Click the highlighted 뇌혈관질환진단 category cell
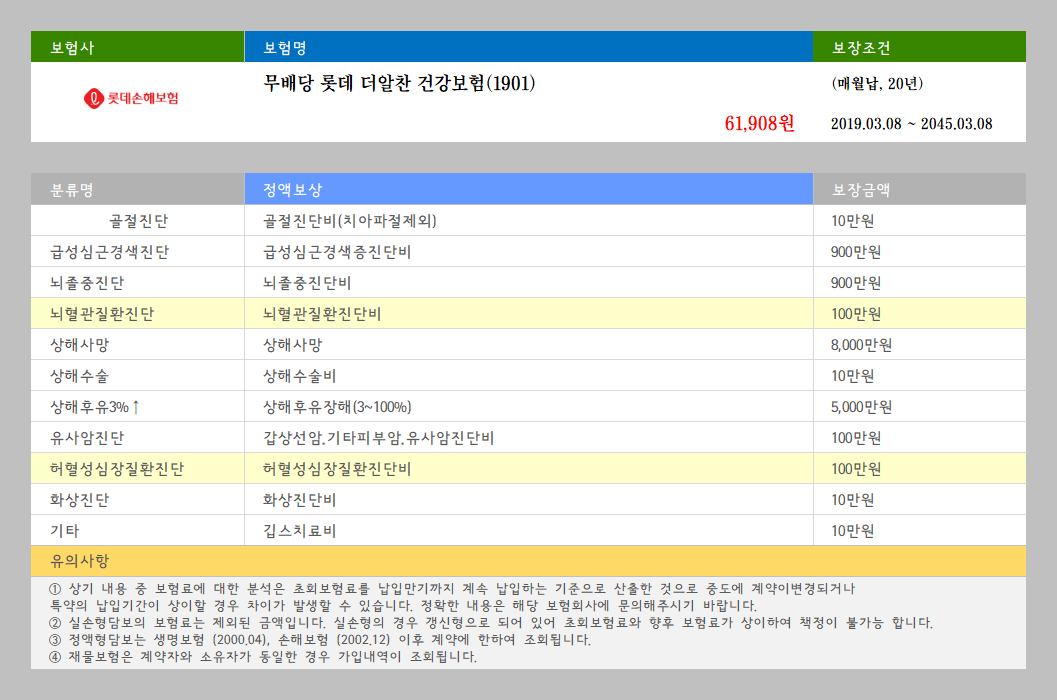 (x=138, y=314)
